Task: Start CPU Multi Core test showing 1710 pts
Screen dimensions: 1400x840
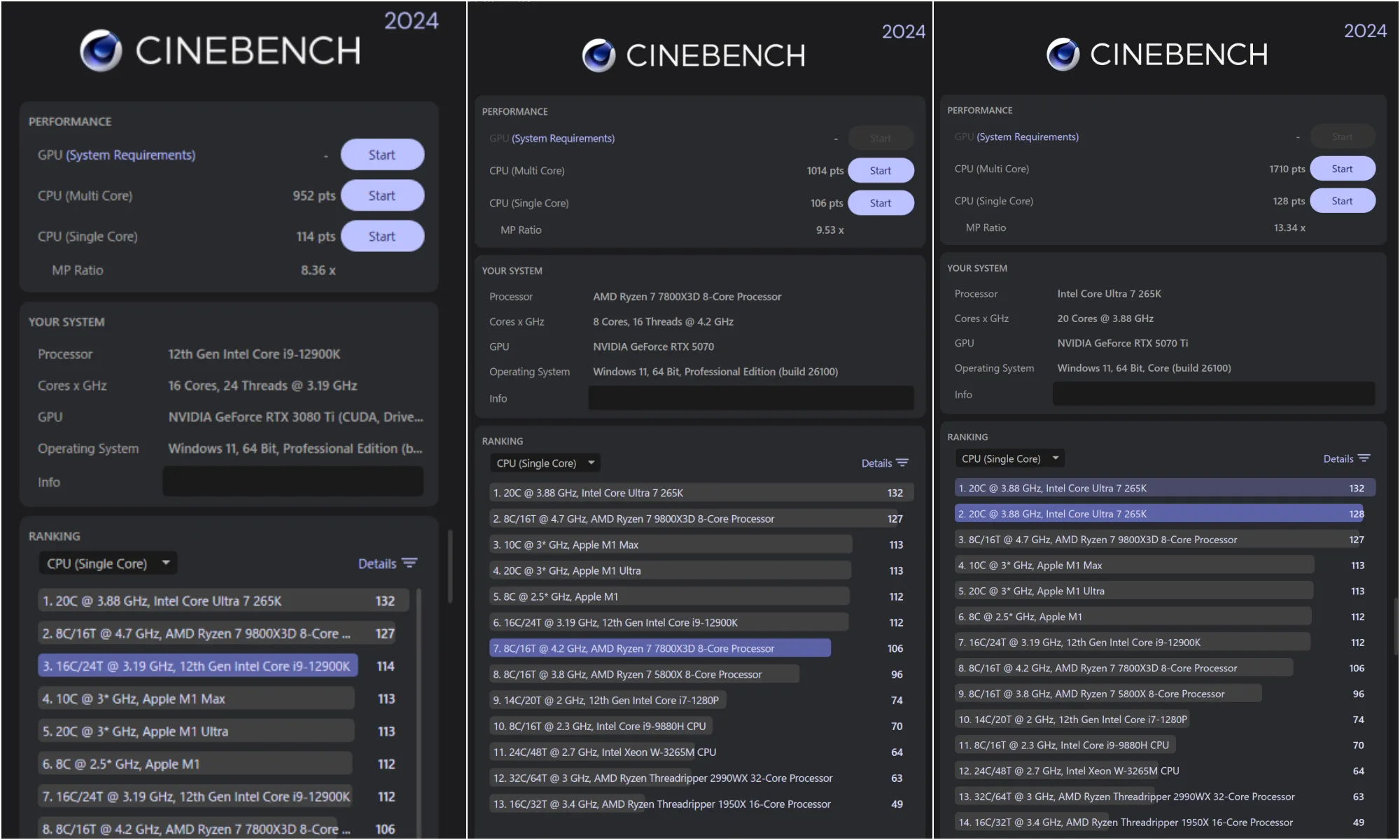Action: coord(1343,169)
